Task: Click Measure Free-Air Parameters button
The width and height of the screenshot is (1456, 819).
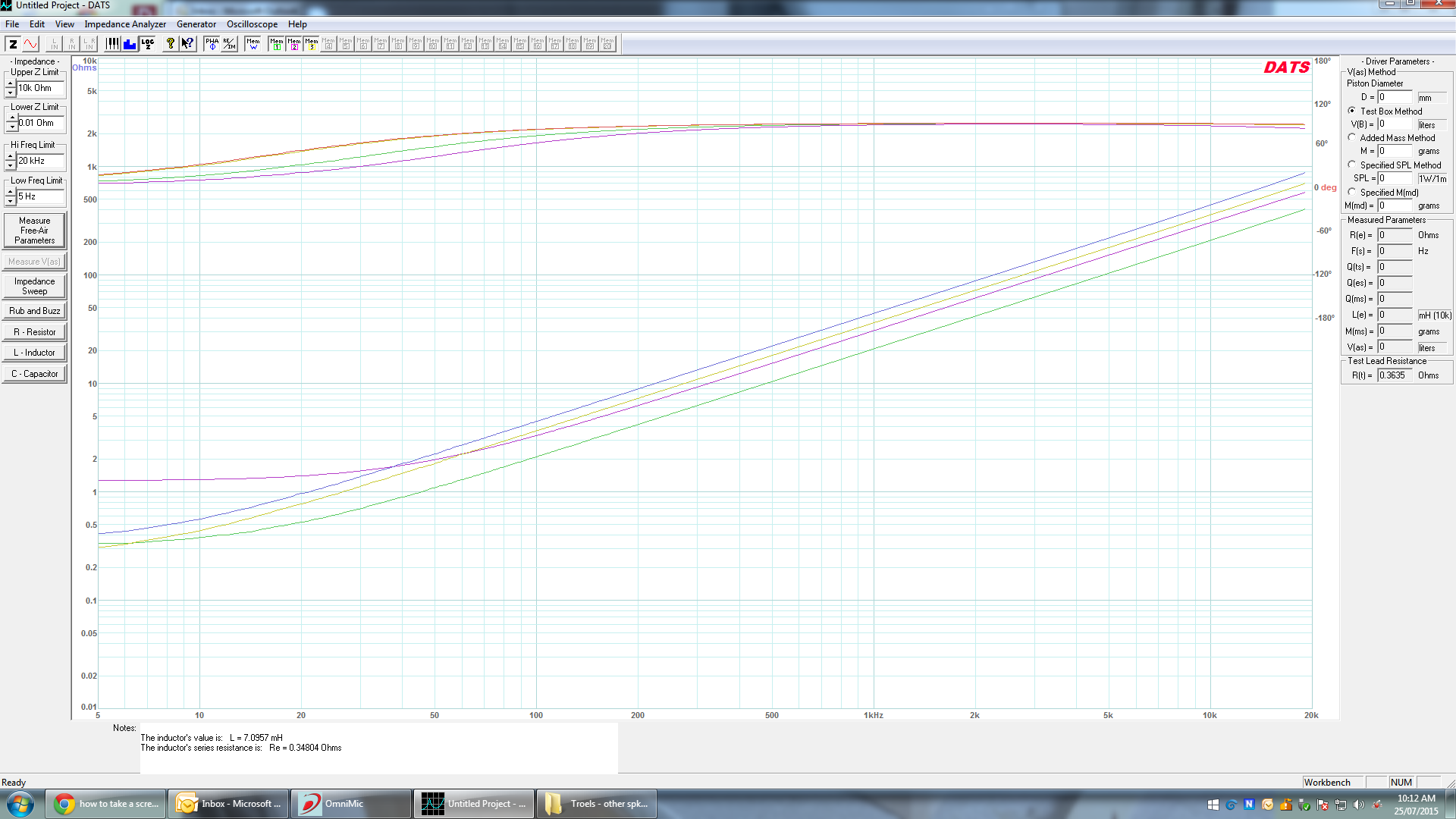Action: tap(34, 231)
